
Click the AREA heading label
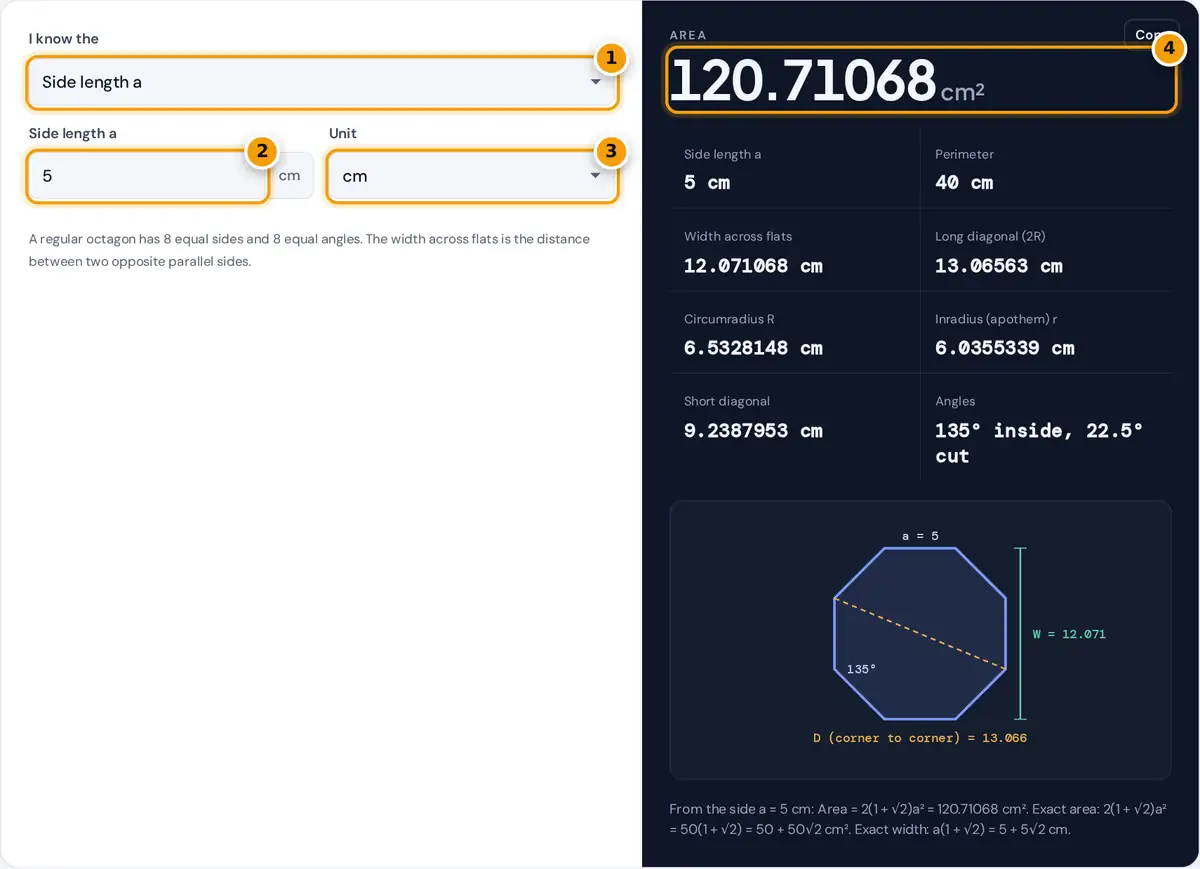[x=688, y=35]
